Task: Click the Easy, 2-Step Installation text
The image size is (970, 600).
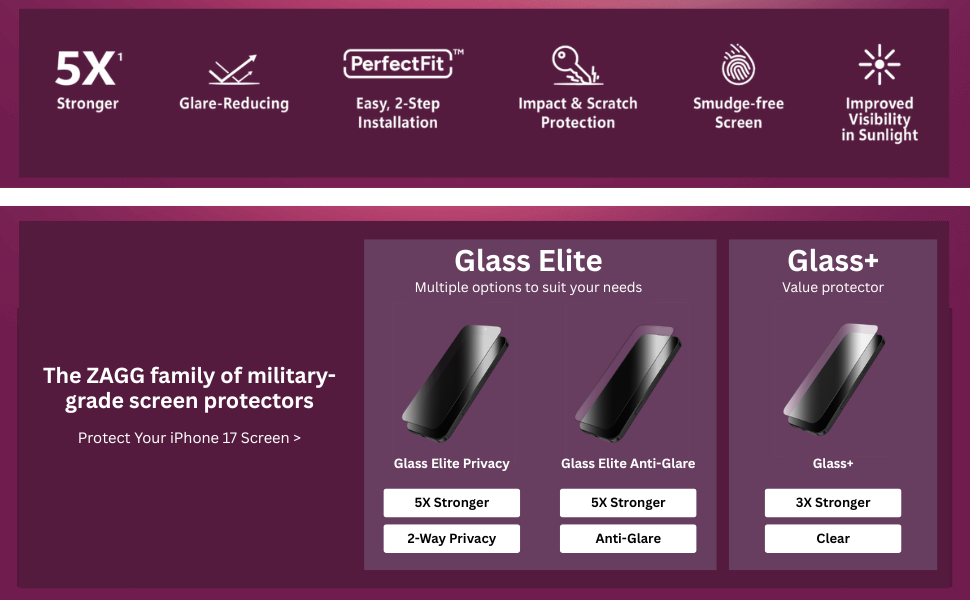Action: click(x=398, y=113)
